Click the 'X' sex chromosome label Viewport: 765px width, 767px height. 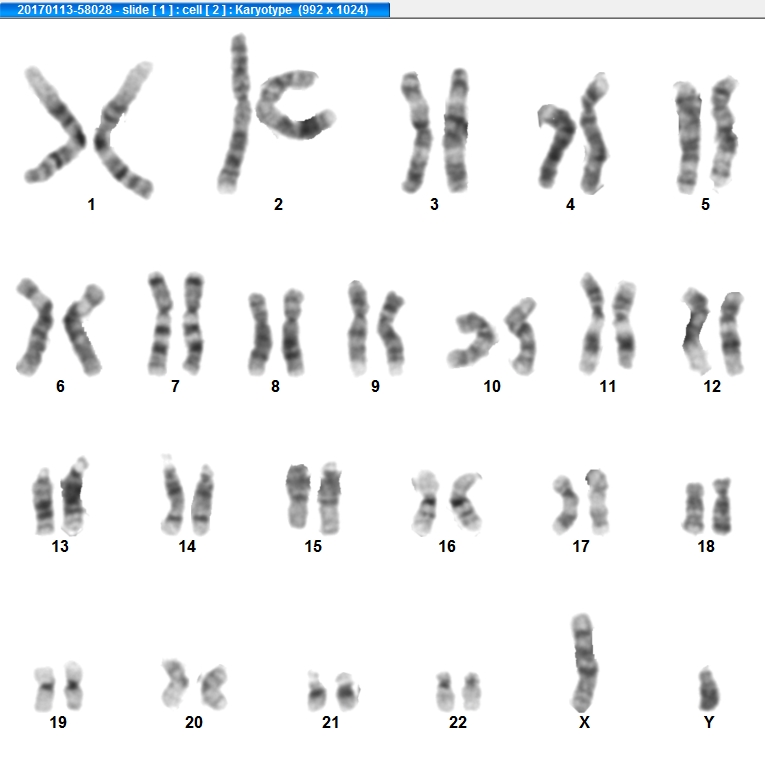585,722
